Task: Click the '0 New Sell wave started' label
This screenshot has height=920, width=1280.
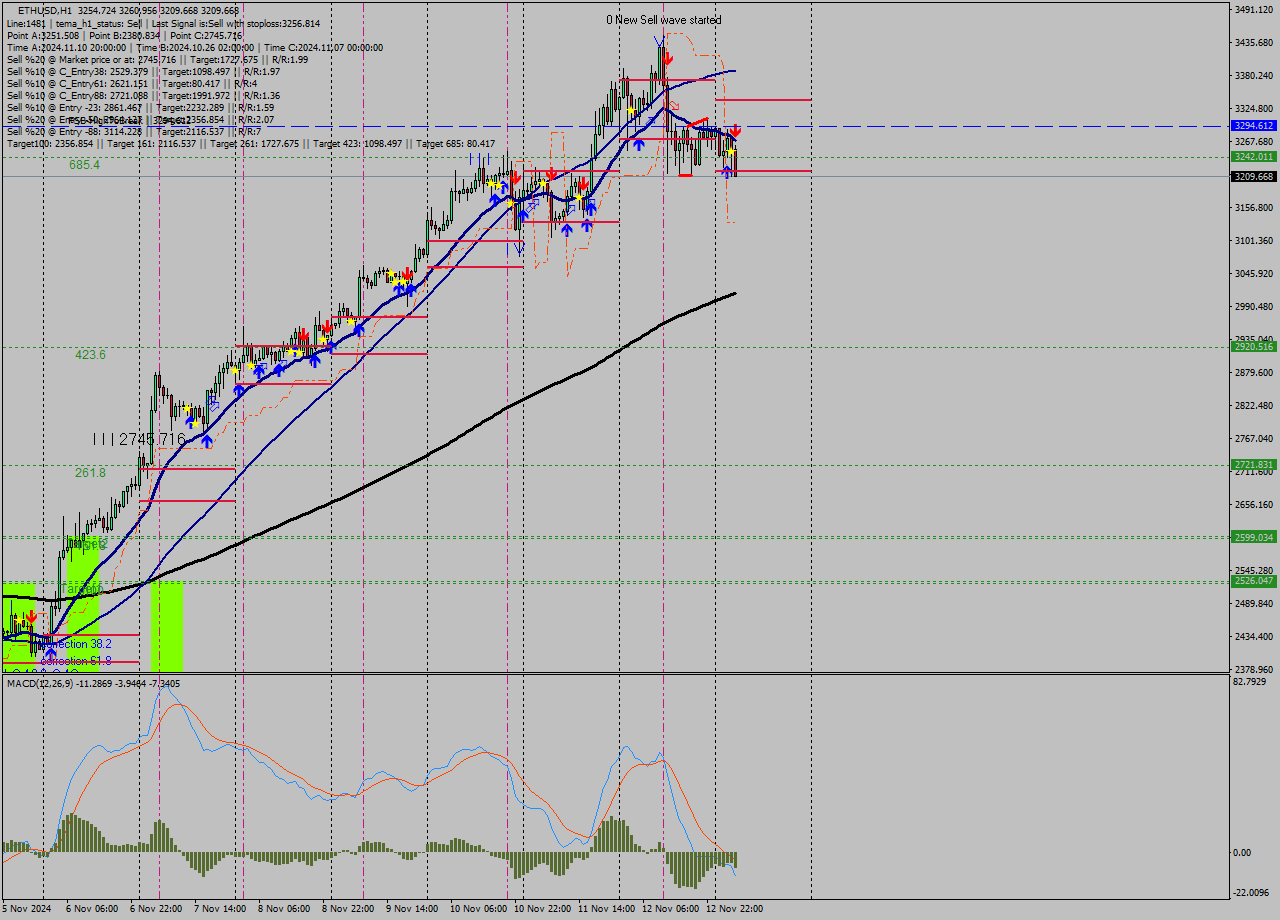Action: pyautogui.click(x=664, y=20)
